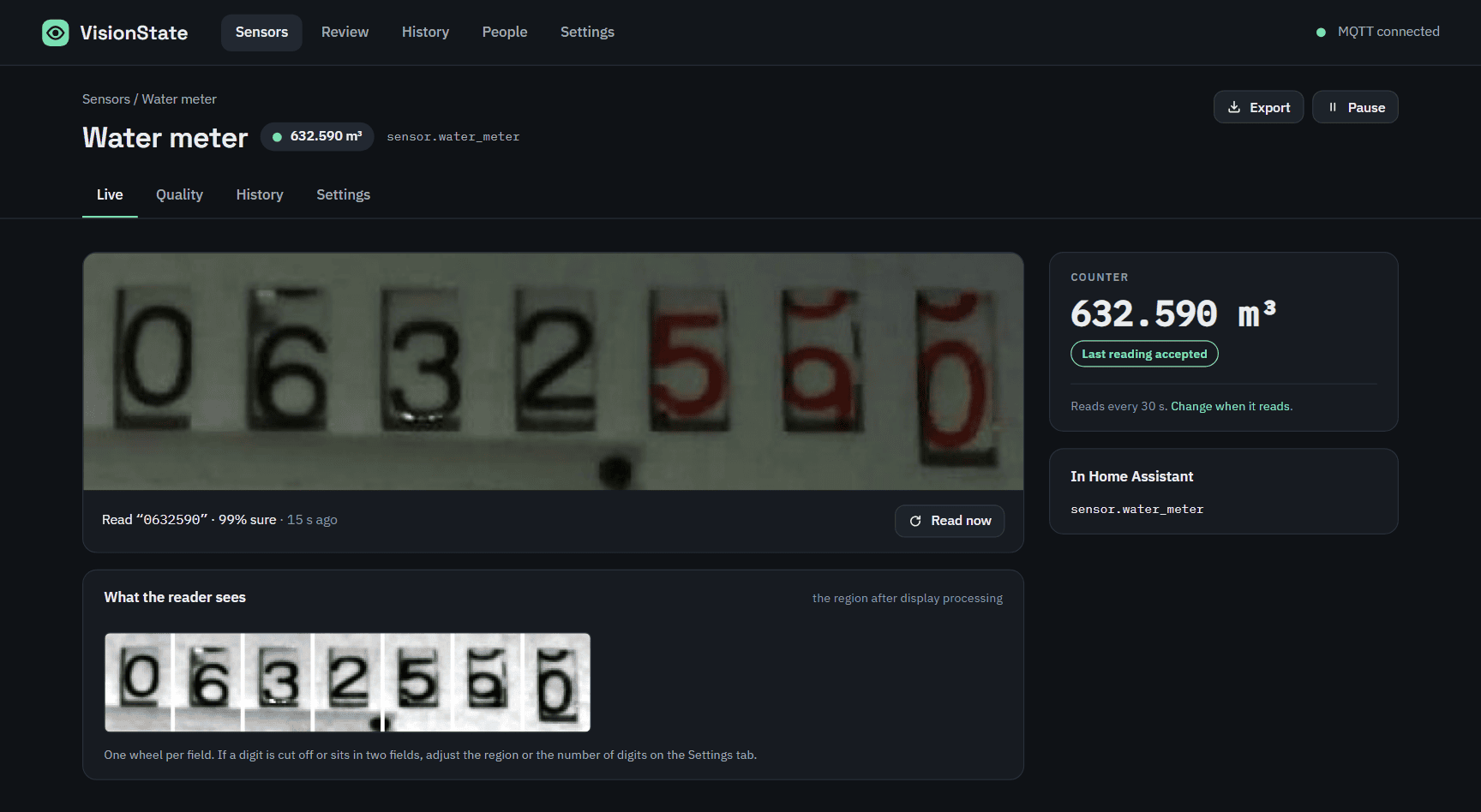This screenshot has height=812, width=1481.
Task: Open the Review navigation item
Action: (x=345, y=33)
